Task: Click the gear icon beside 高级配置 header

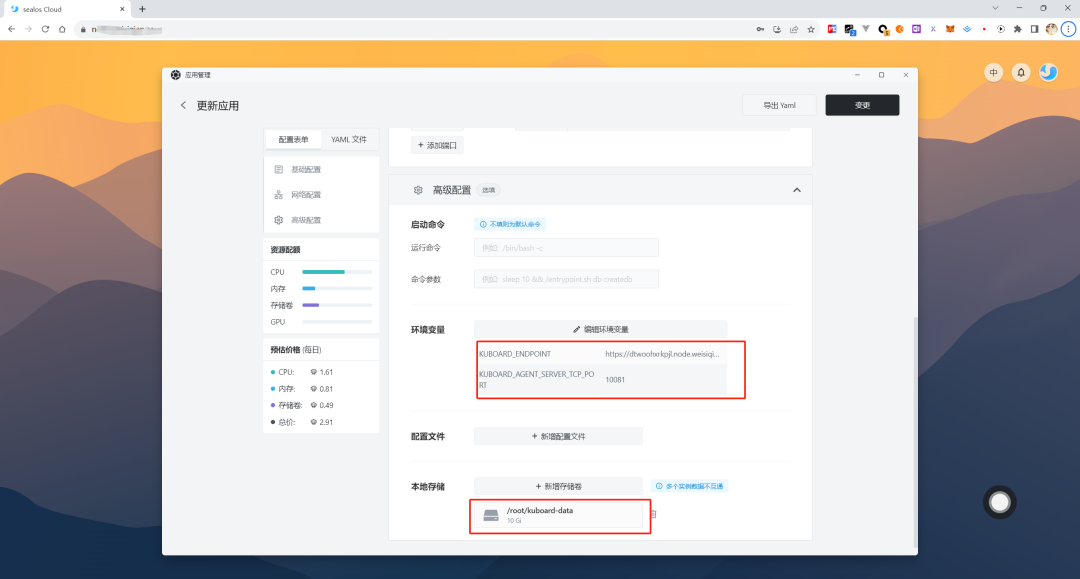Action: [x=418, y=190]
